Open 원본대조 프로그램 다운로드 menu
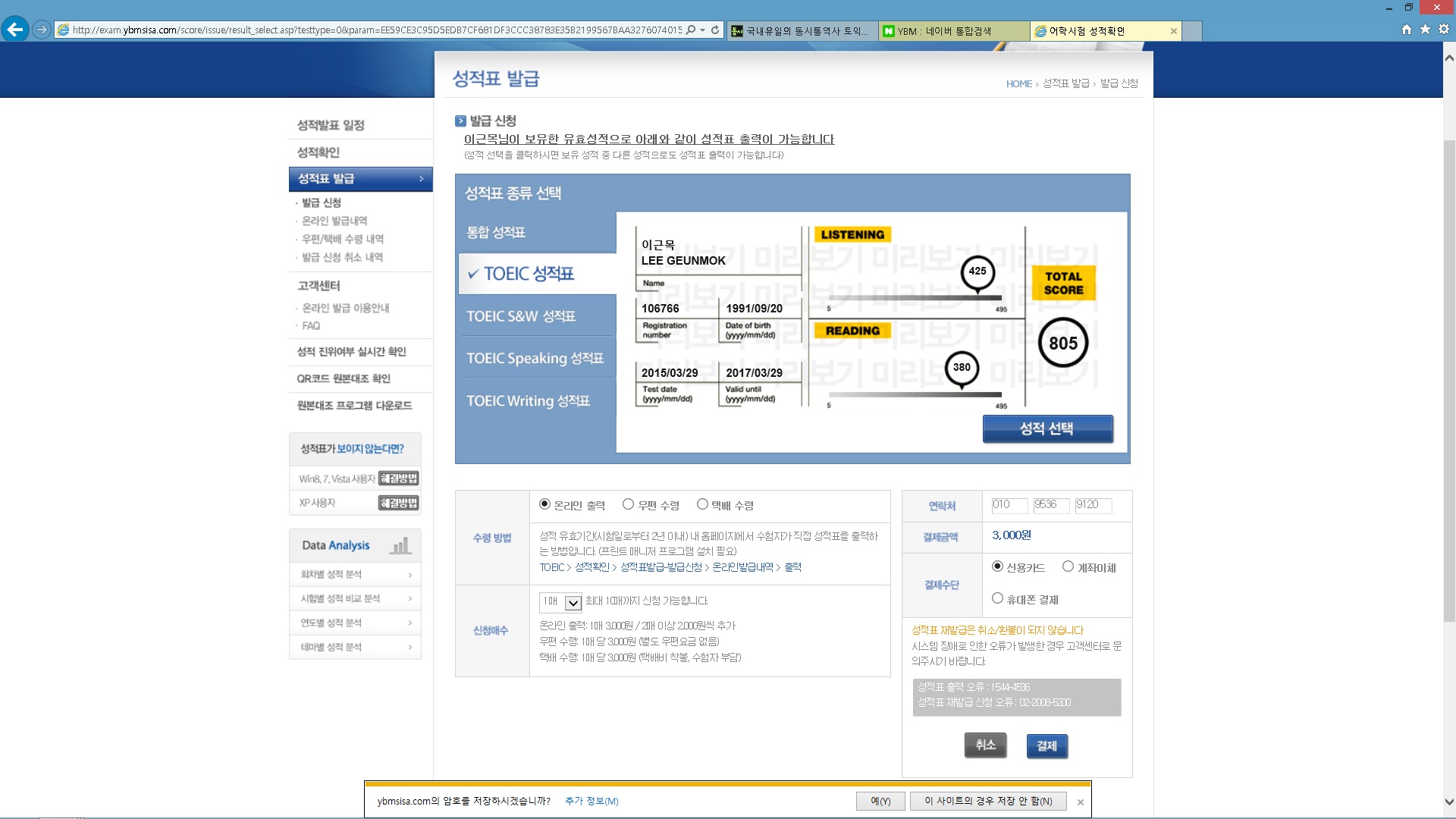Screen dimensions: 1456x819 point(354,406)
